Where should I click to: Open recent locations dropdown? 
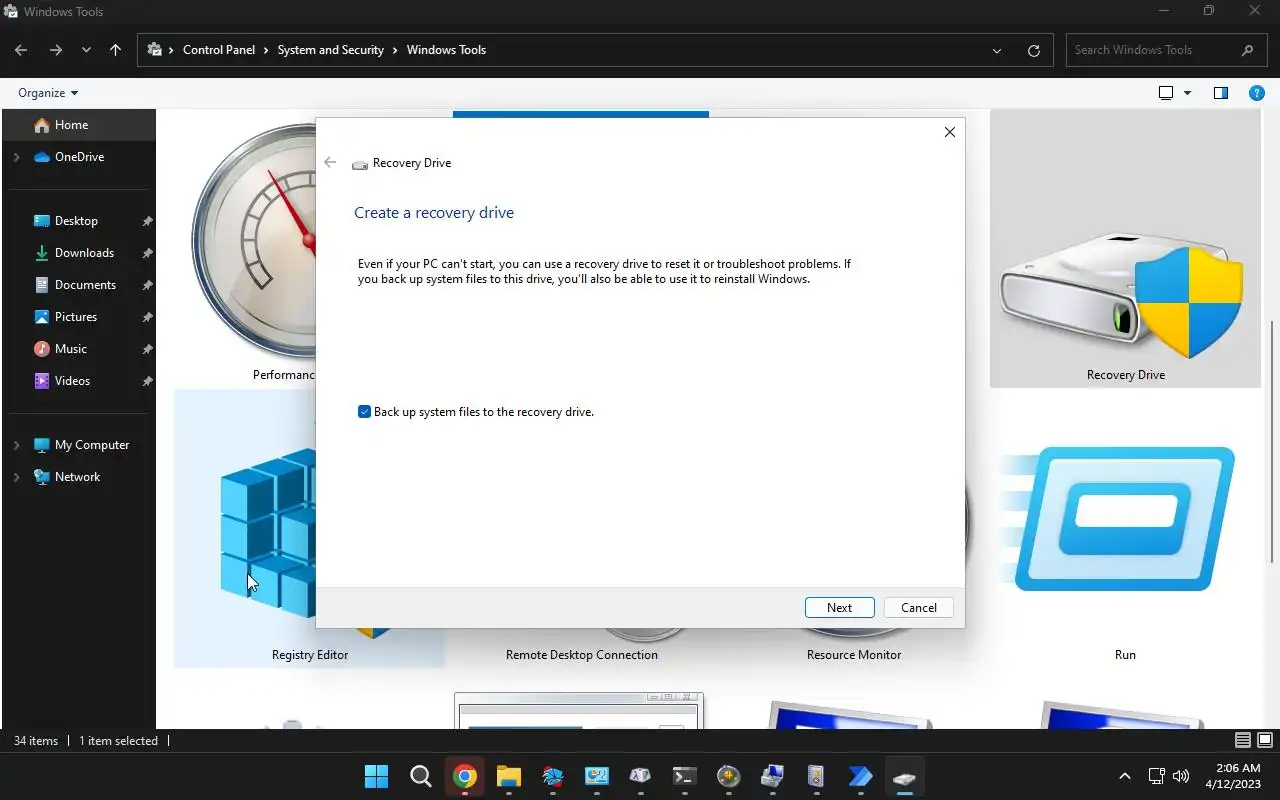(86, 50)
